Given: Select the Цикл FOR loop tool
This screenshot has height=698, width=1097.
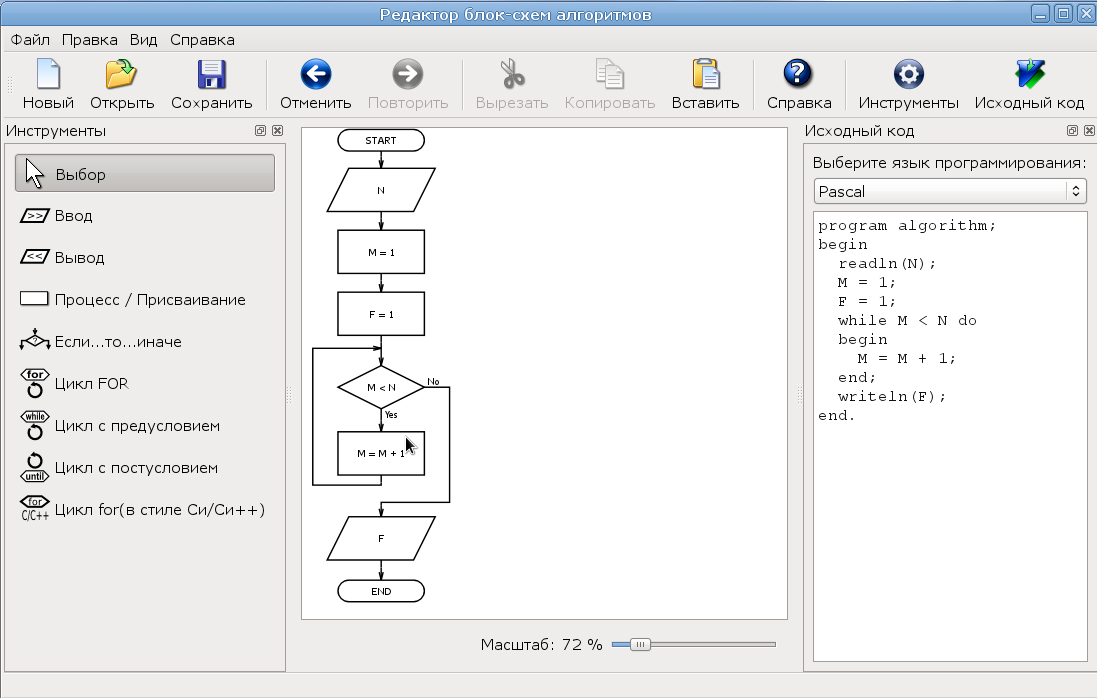Looking at the screenshot, I should (x=91, y=384).
